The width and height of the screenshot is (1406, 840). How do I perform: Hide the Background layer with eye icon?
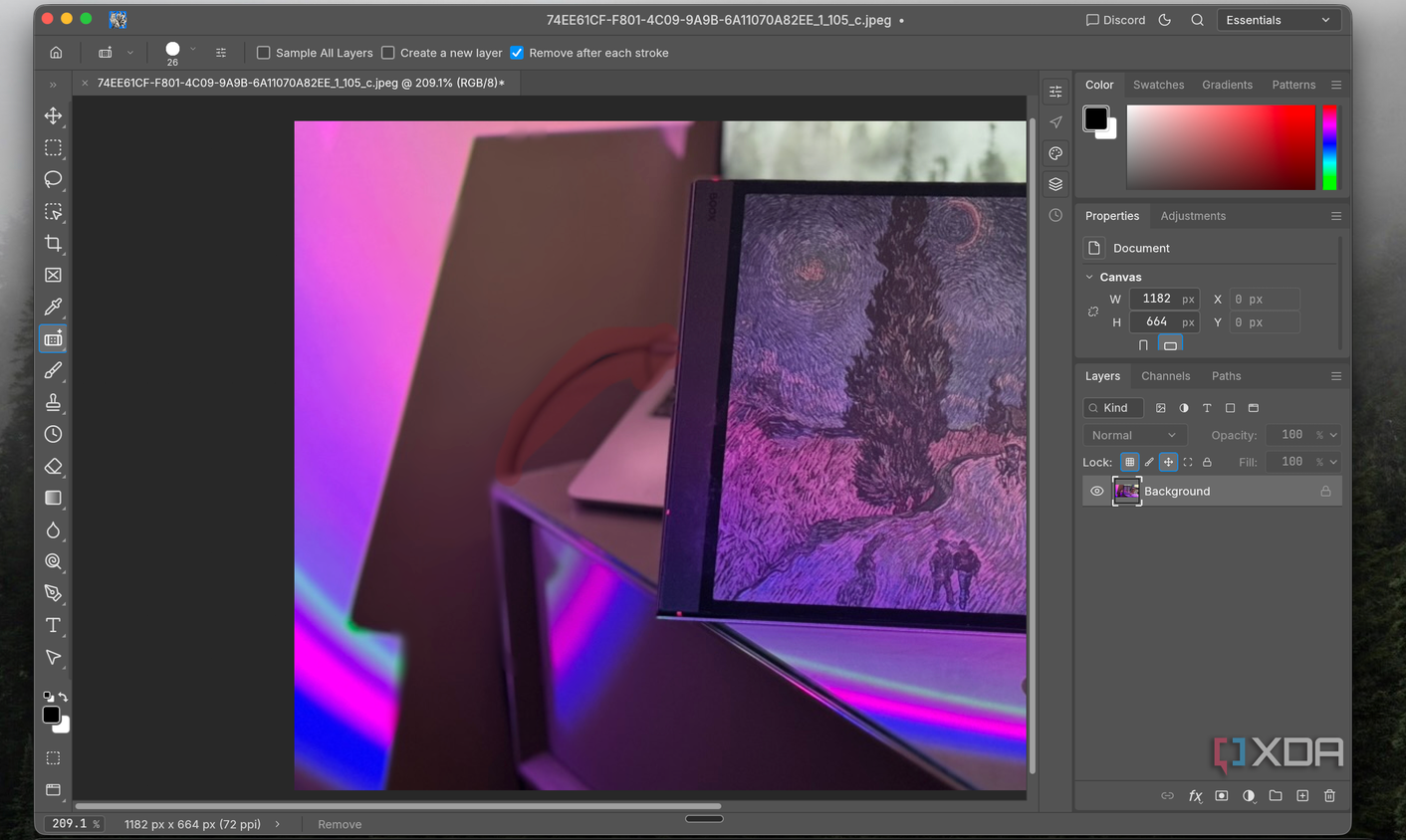[1096, 491]
